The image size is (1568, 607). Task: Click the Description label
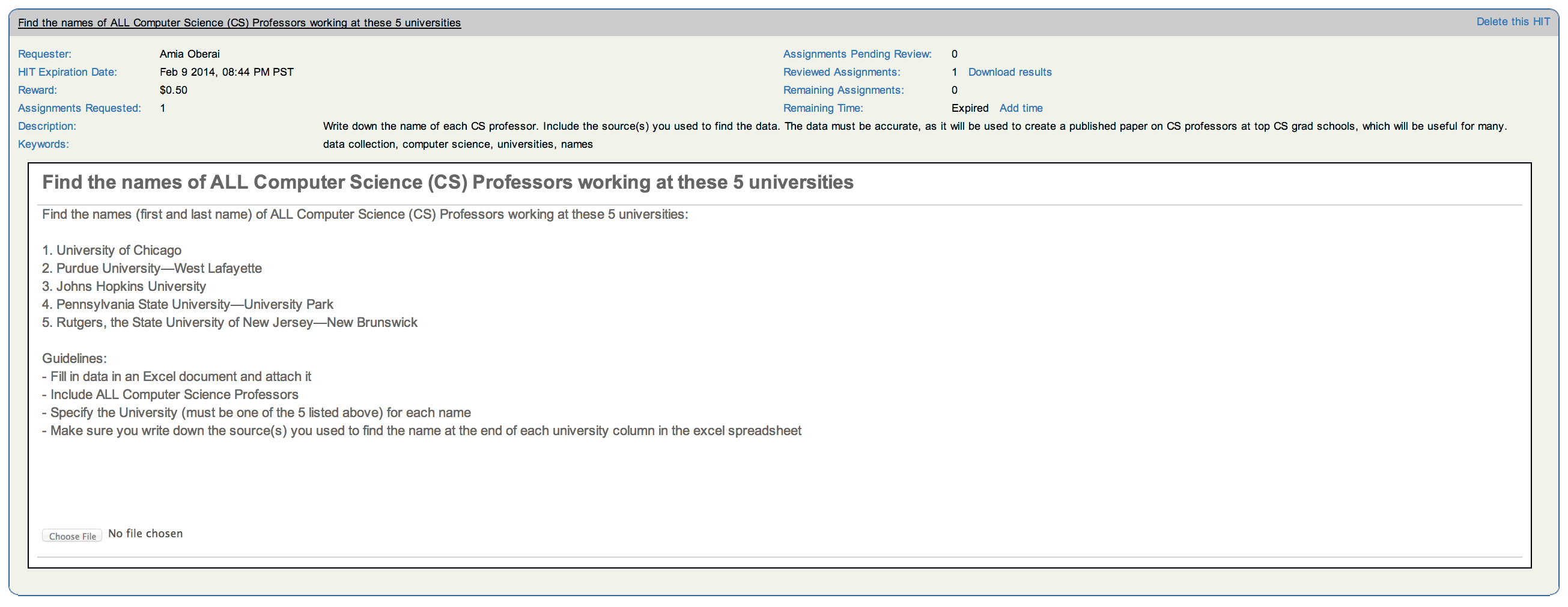click(x=47, y=126)
